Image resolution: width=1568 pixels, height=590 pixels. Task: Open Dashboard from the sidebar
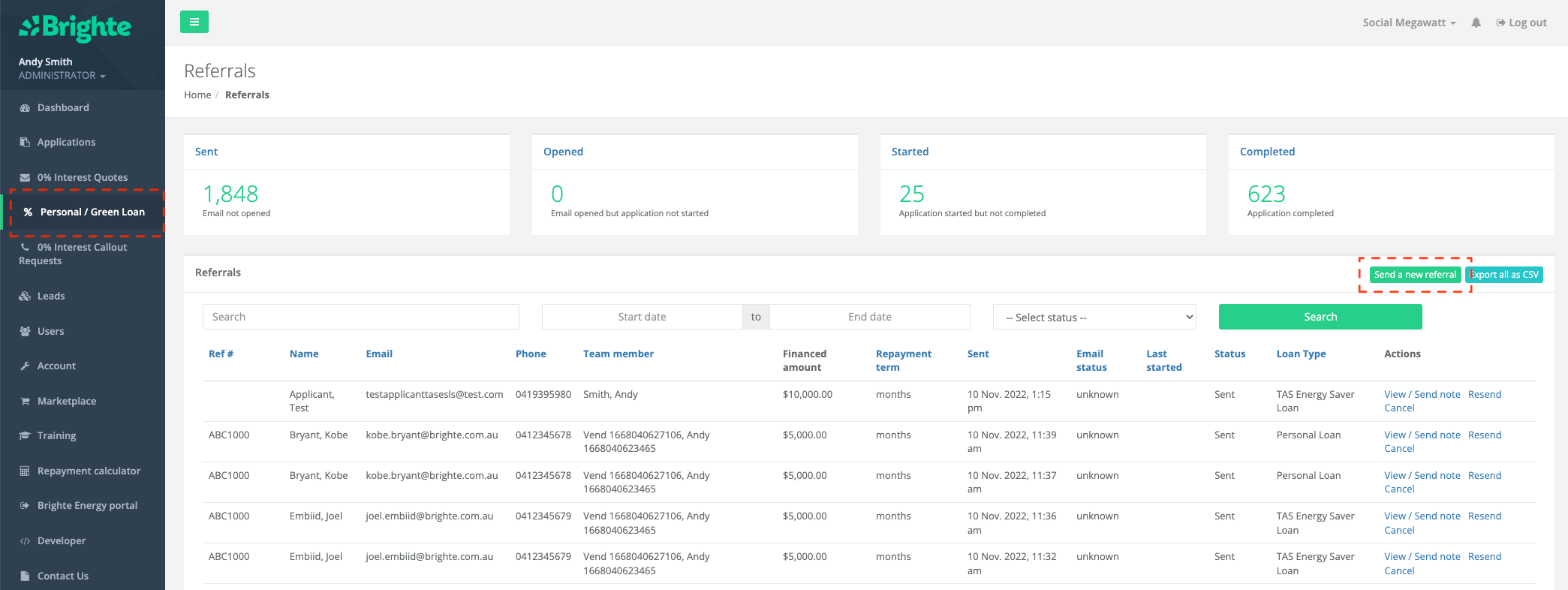pos(63,107)
